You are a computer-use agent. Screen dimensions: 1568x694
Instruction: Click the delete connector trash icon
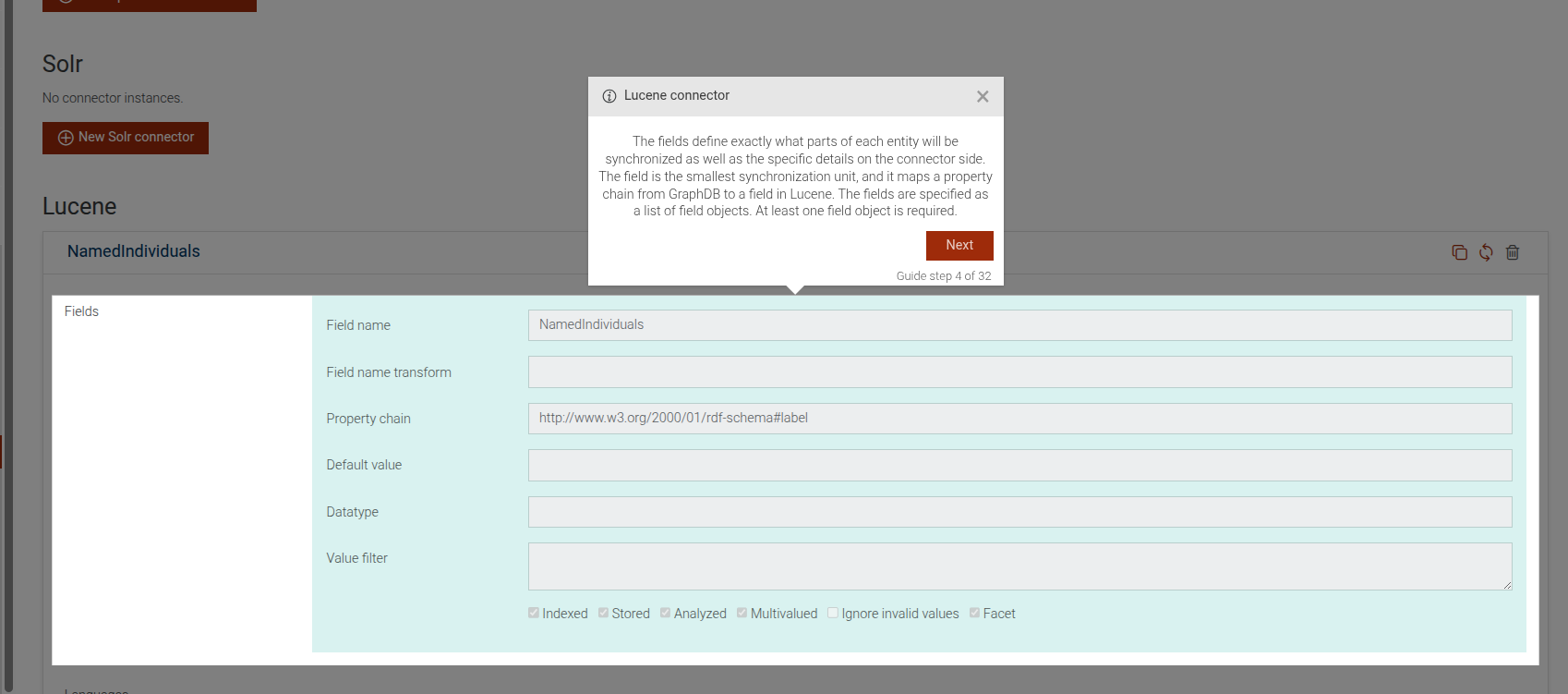(x=1513, y=252)
